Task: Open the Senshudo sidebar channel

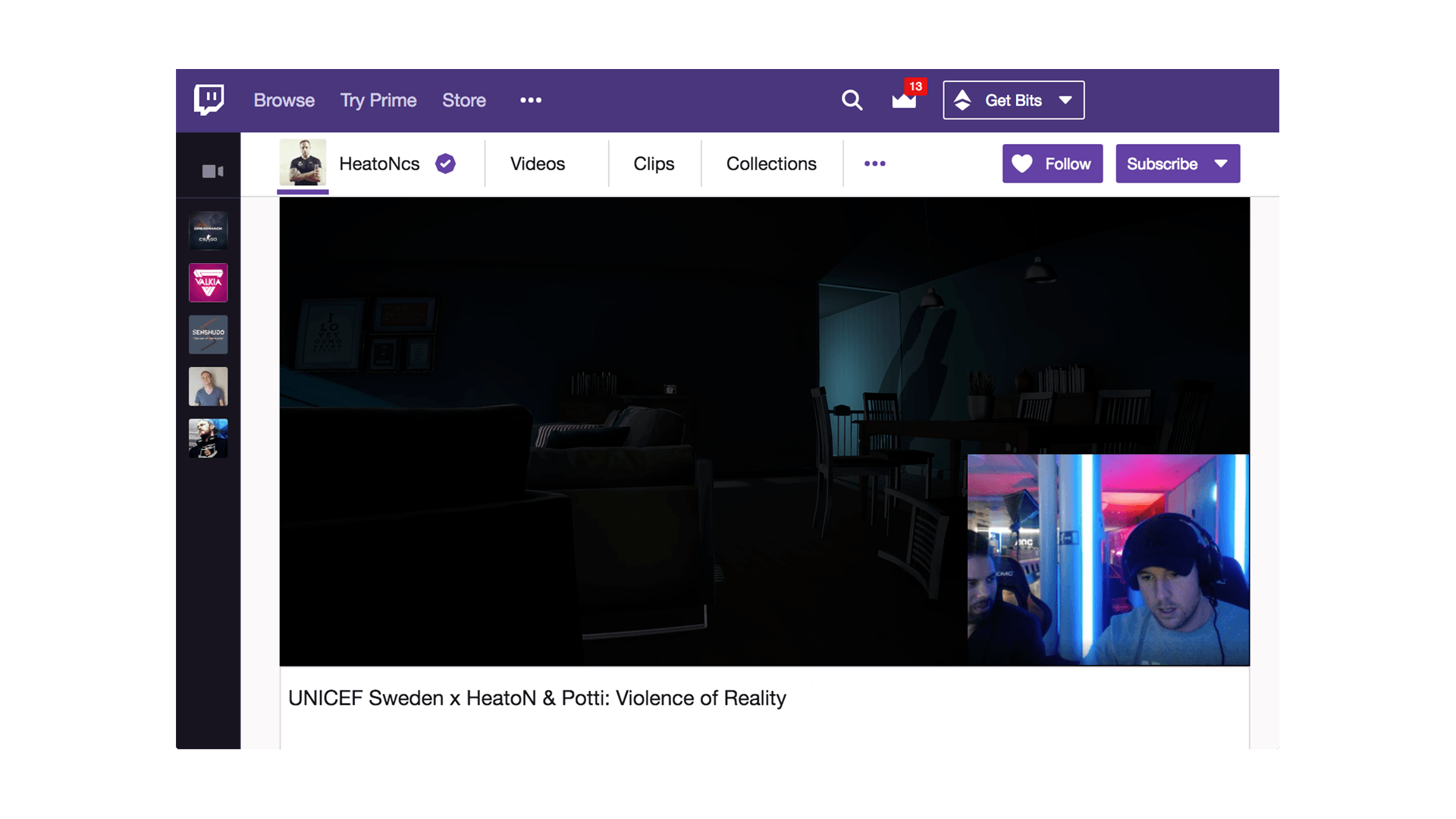Action: (208, 334)
